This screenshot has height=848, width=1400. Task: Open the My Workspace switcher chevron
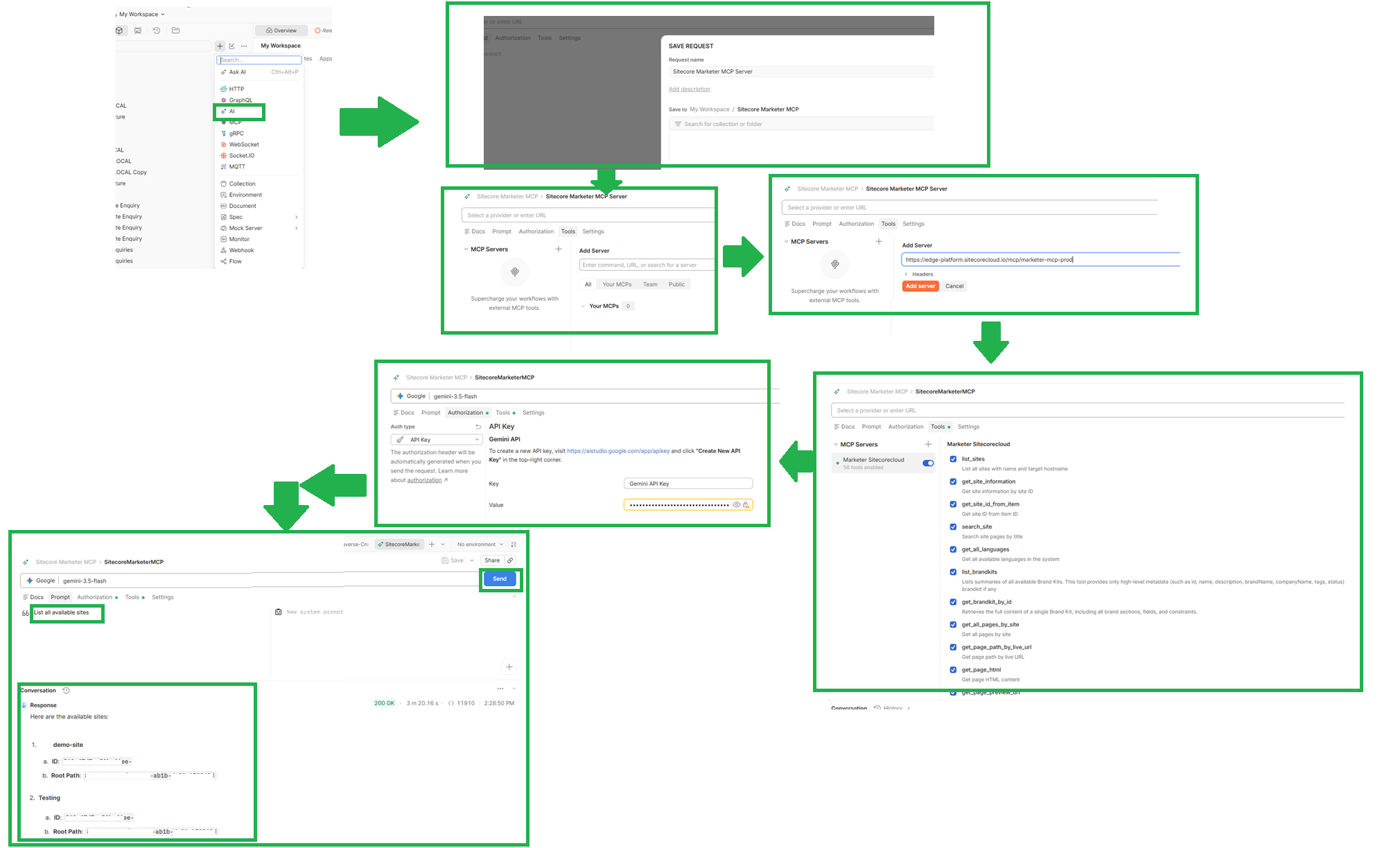(x=163, y=14)
